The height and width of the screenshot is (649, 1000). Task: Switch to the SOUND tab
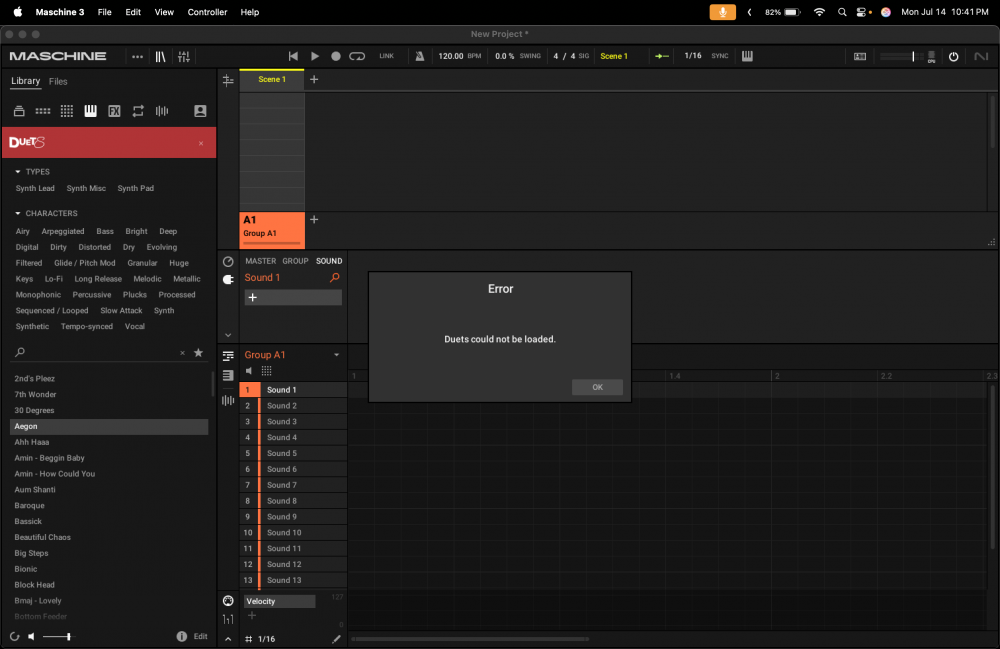329,261
